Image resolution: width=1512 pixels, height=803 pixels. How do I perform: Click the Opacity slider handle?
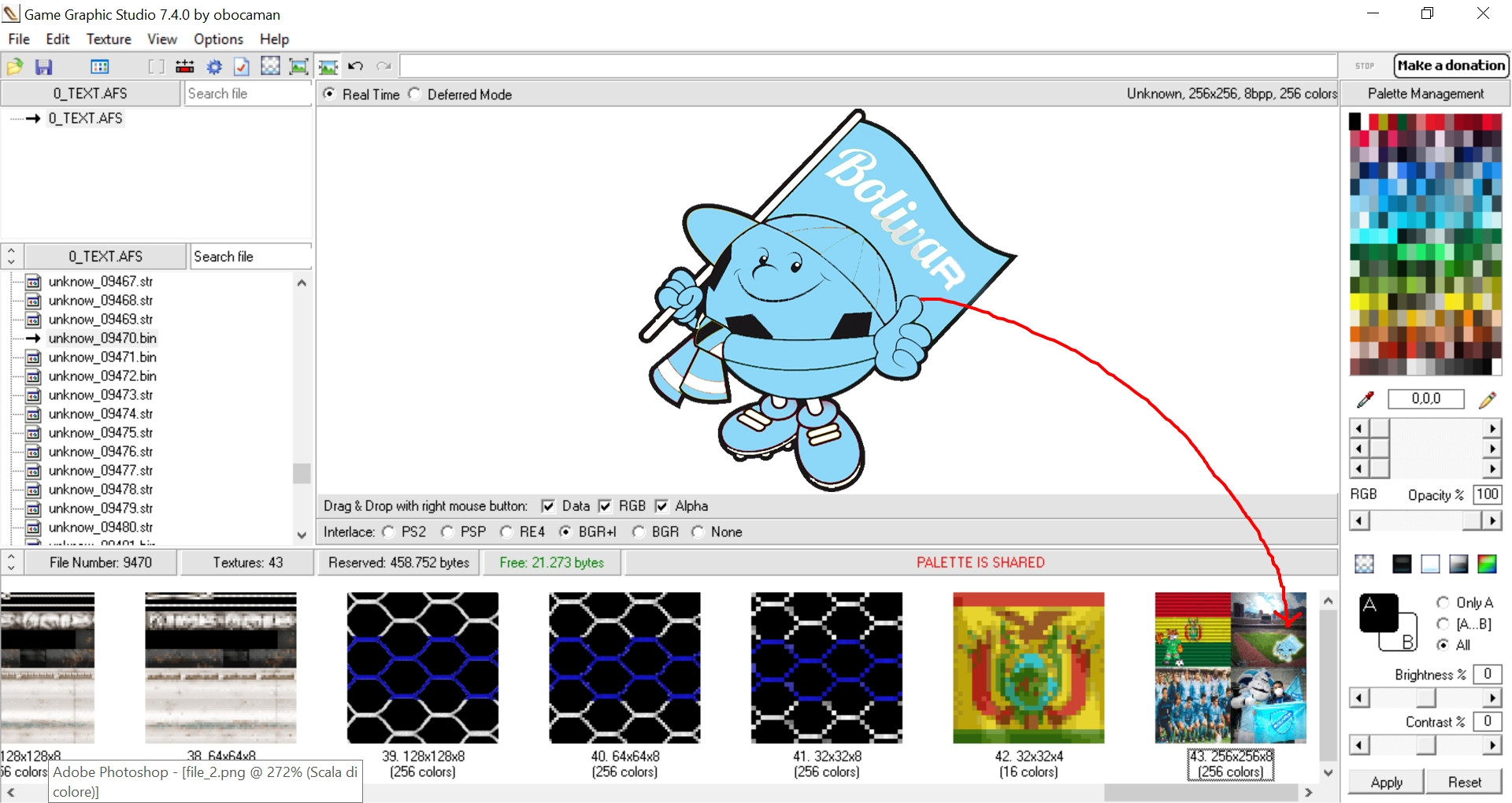[1472, 520]
